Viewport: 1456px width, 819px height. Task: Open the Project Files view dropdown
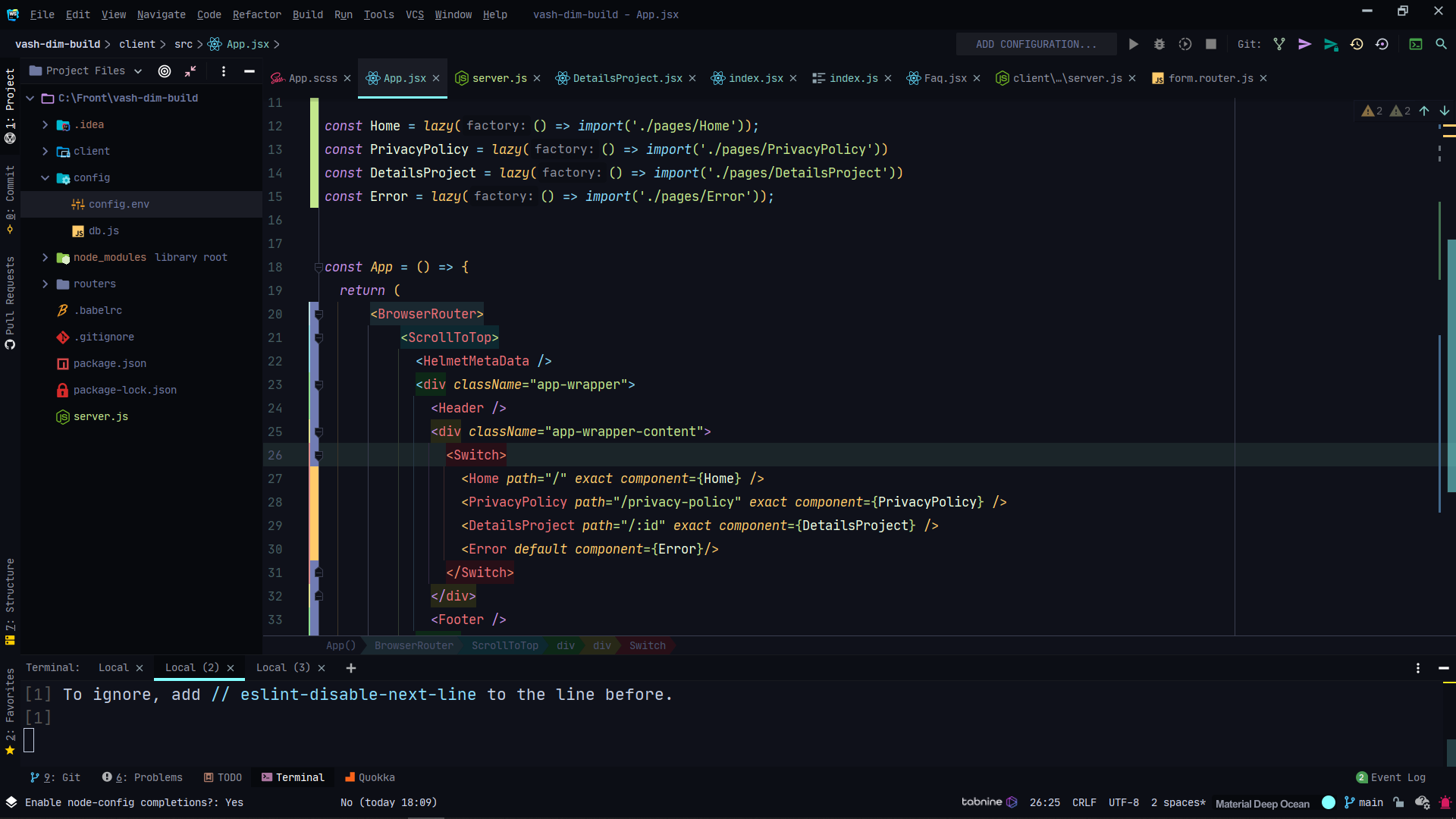138,71
